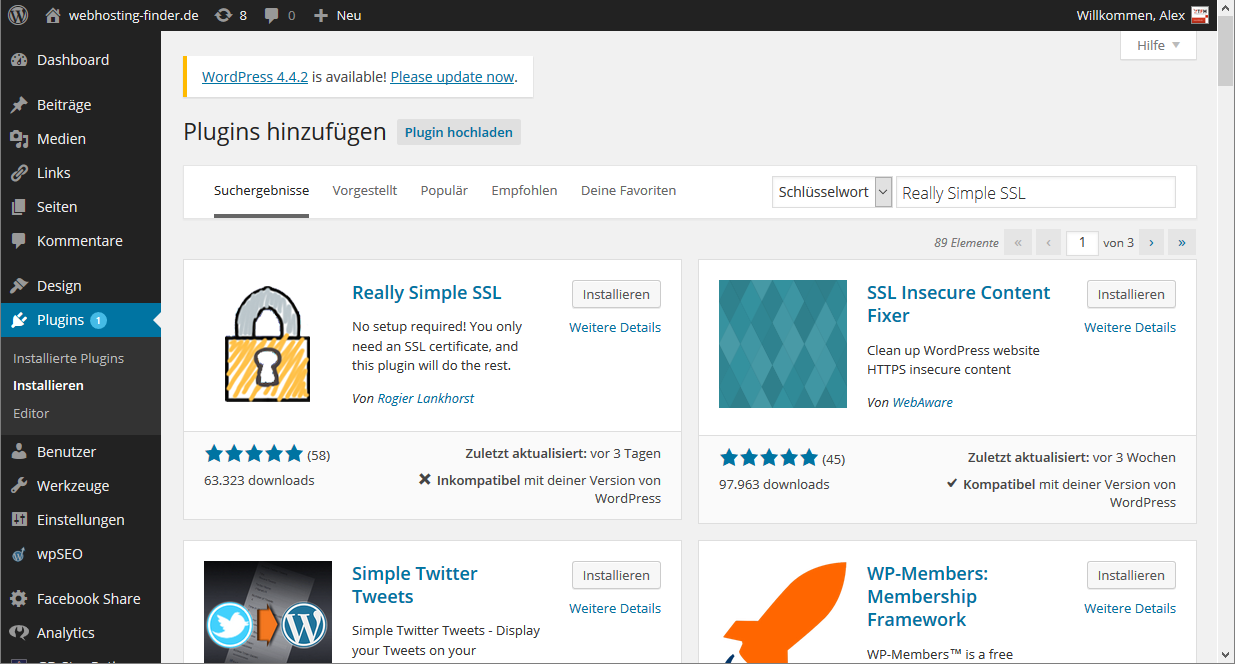Jump to the last results page
The width and height of the screenshot is (1235, 664).
[1182, 242]
